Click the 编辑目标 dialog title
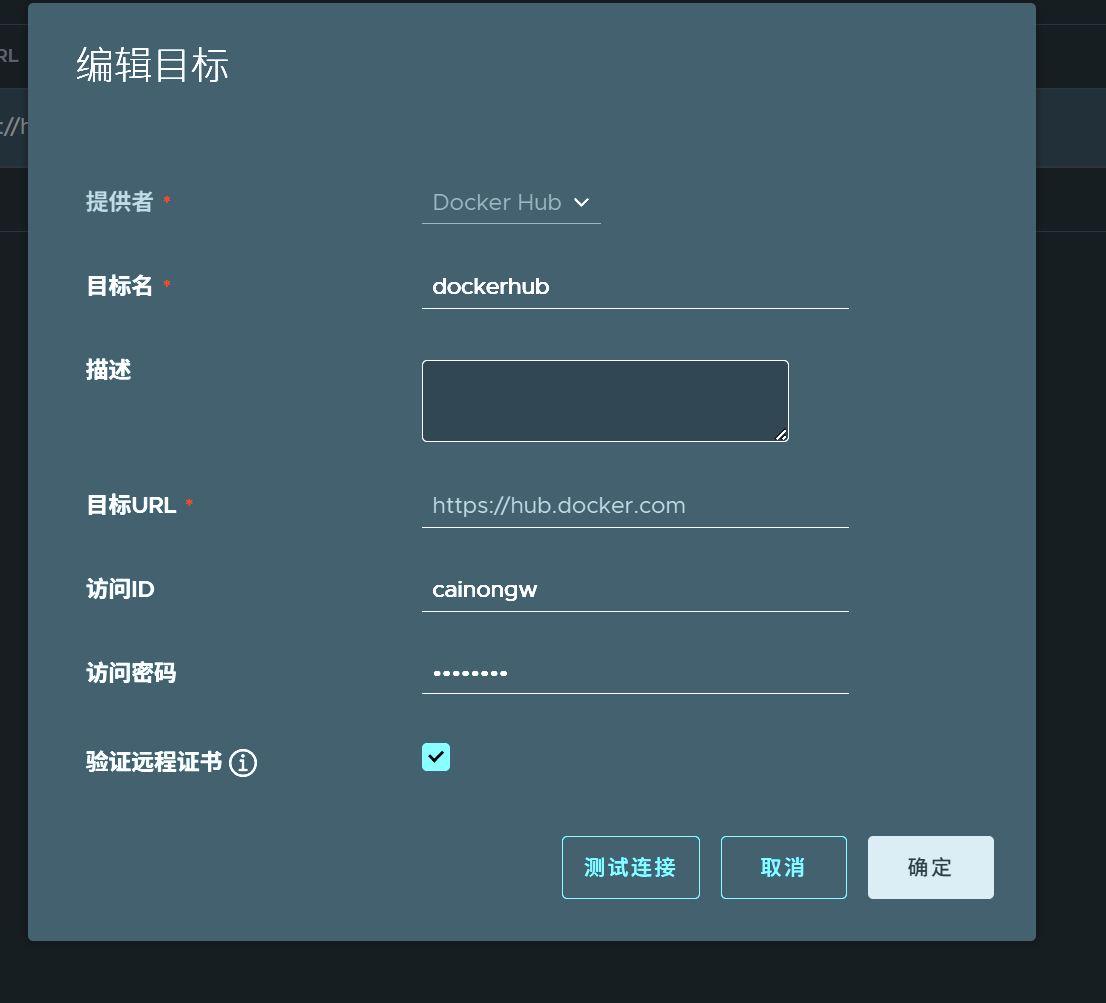This screenshot has height=1003, width=1106. click(x=151, y=66)
